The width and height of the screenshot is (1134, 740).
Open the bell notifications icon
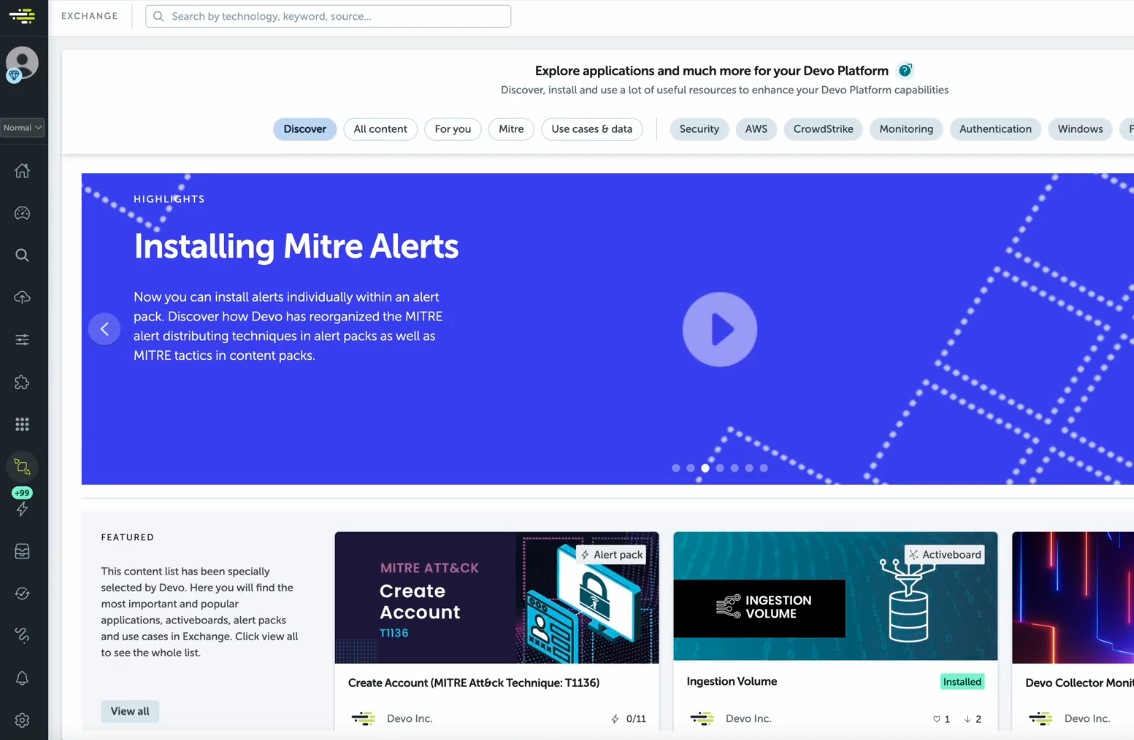[x=22, y=678]
